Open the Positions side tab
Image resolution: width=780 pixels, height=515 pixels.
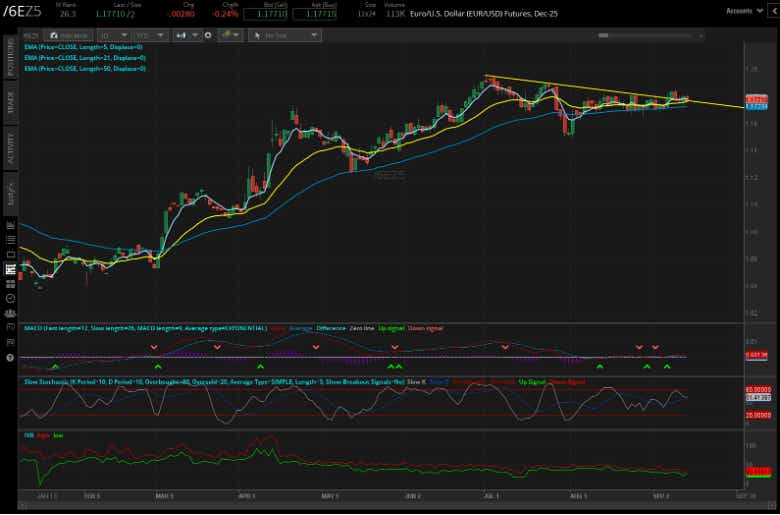[x=10, y=65]
